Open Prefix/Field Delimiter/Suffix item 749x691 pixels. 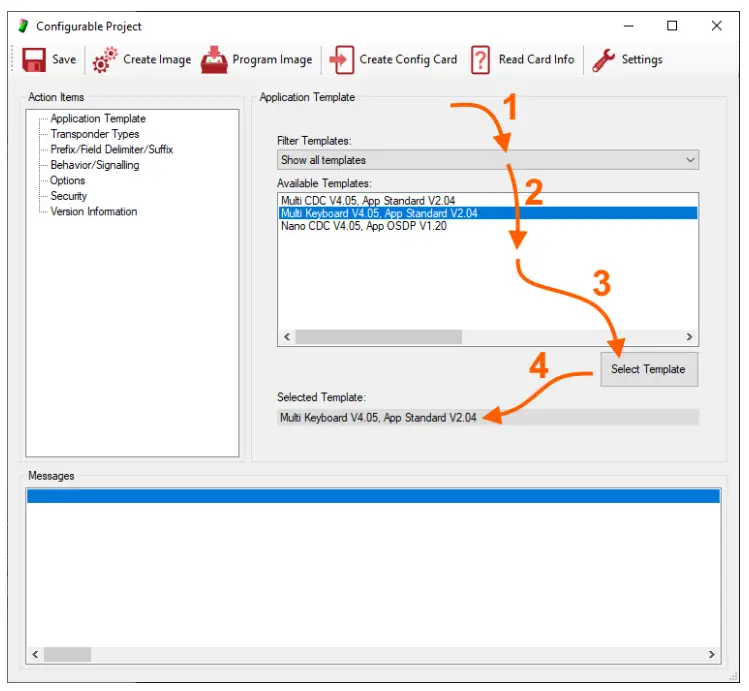(x=112, y=149)
